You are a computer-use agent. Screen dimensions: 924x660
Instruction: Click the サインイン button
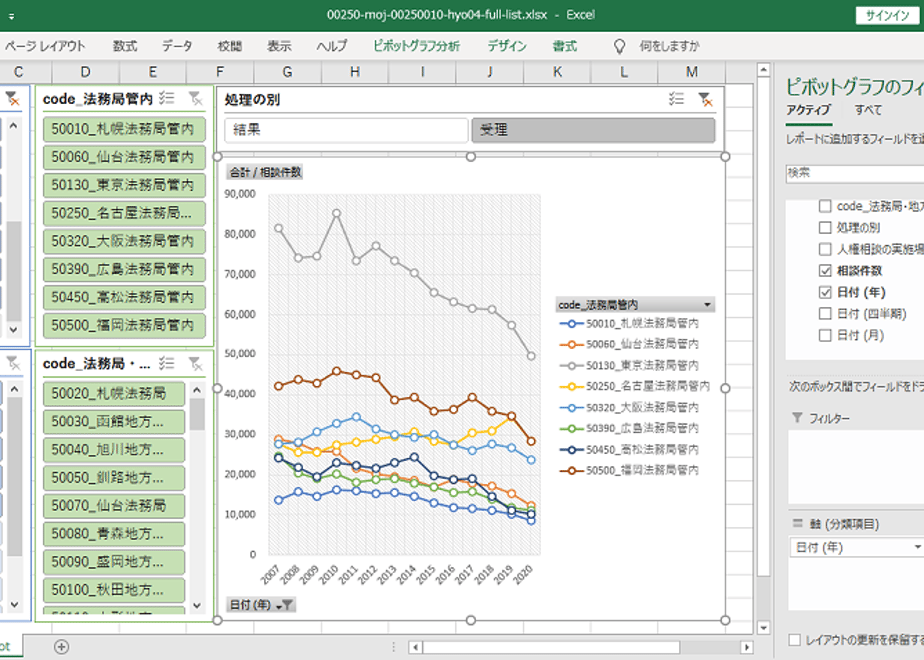pos(887,16)
